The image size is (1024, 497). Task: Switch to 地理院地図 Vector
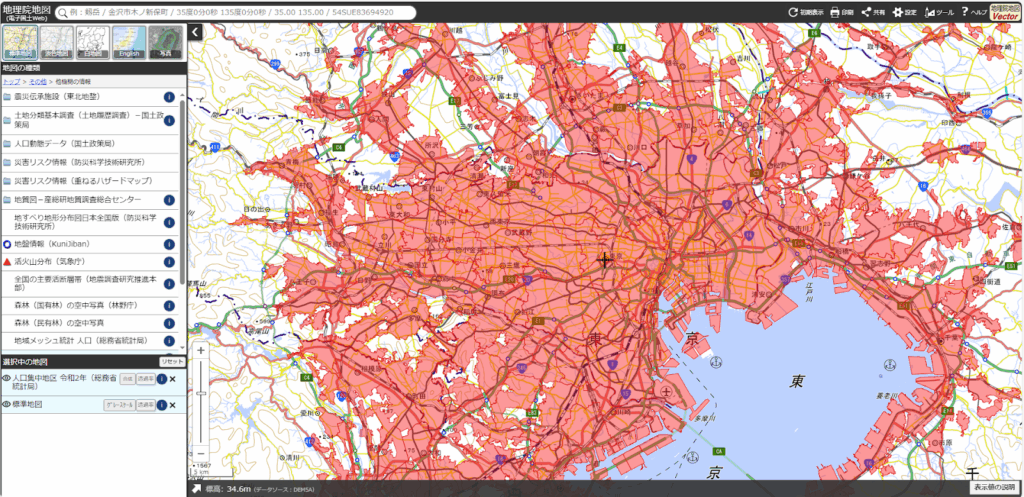coord(1006,12)
